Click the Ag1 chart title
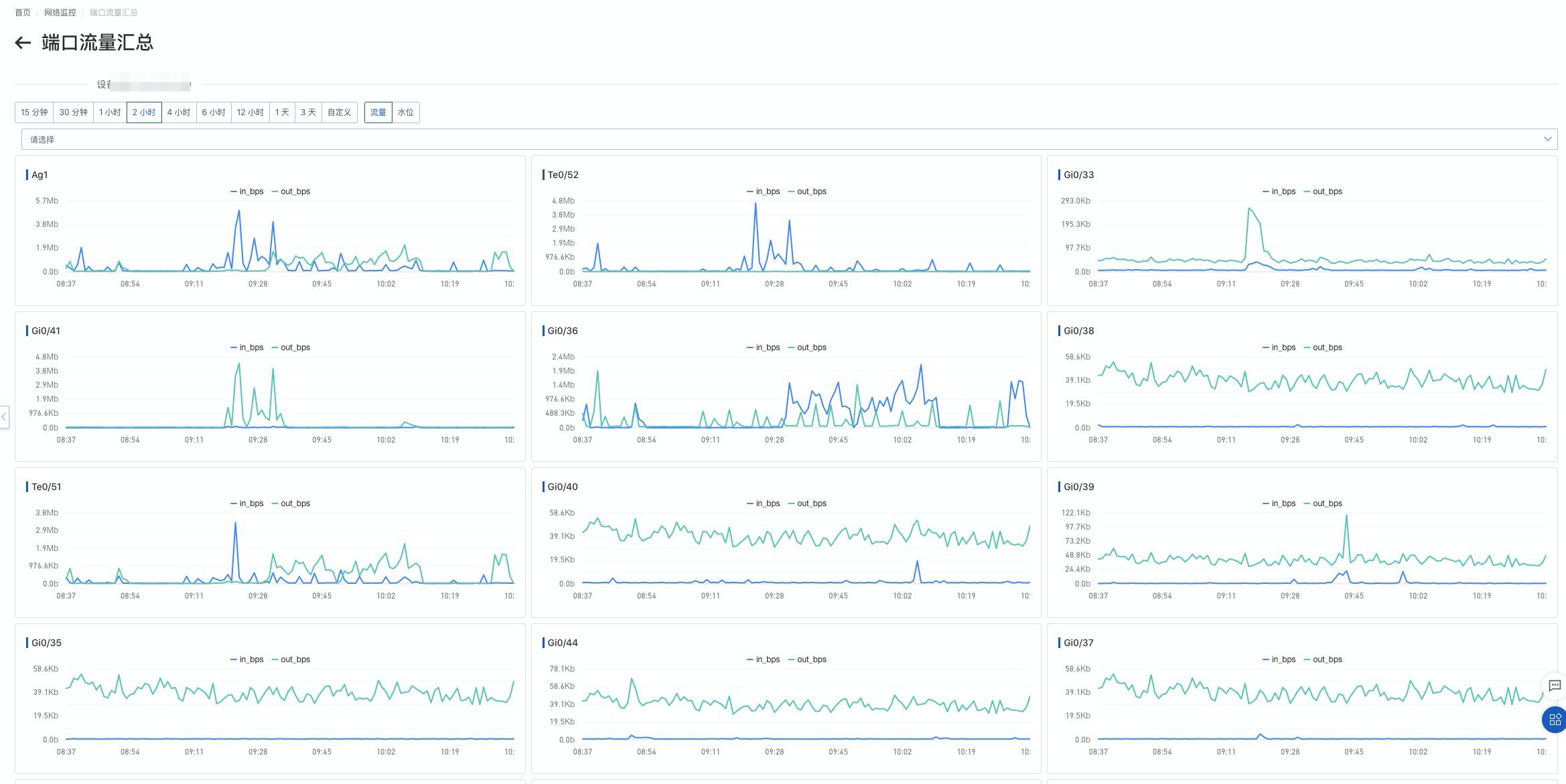 click(x=40, y=175)
